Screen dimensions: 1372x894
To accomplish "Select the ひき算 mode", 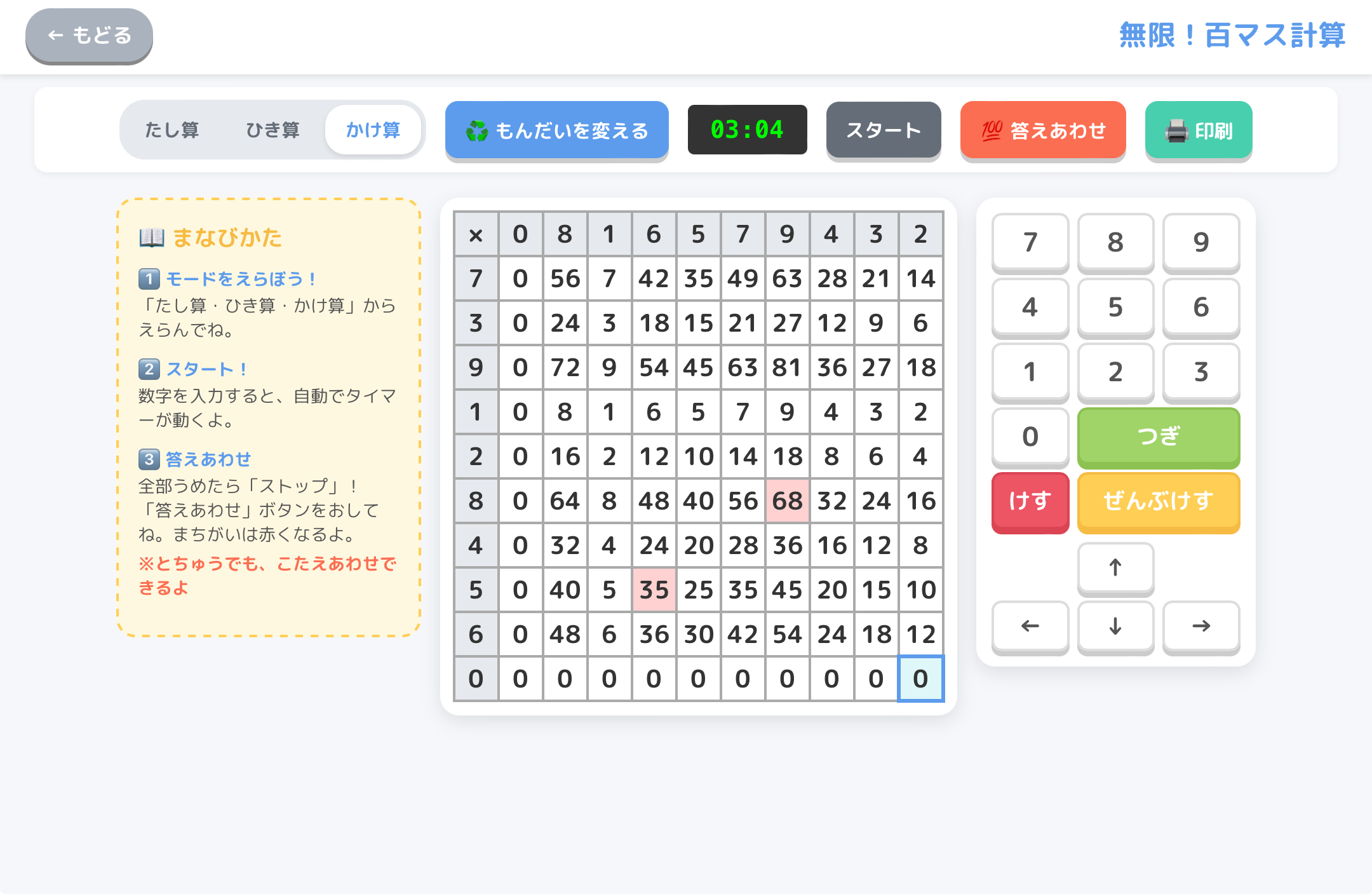I will coord(272,130).
